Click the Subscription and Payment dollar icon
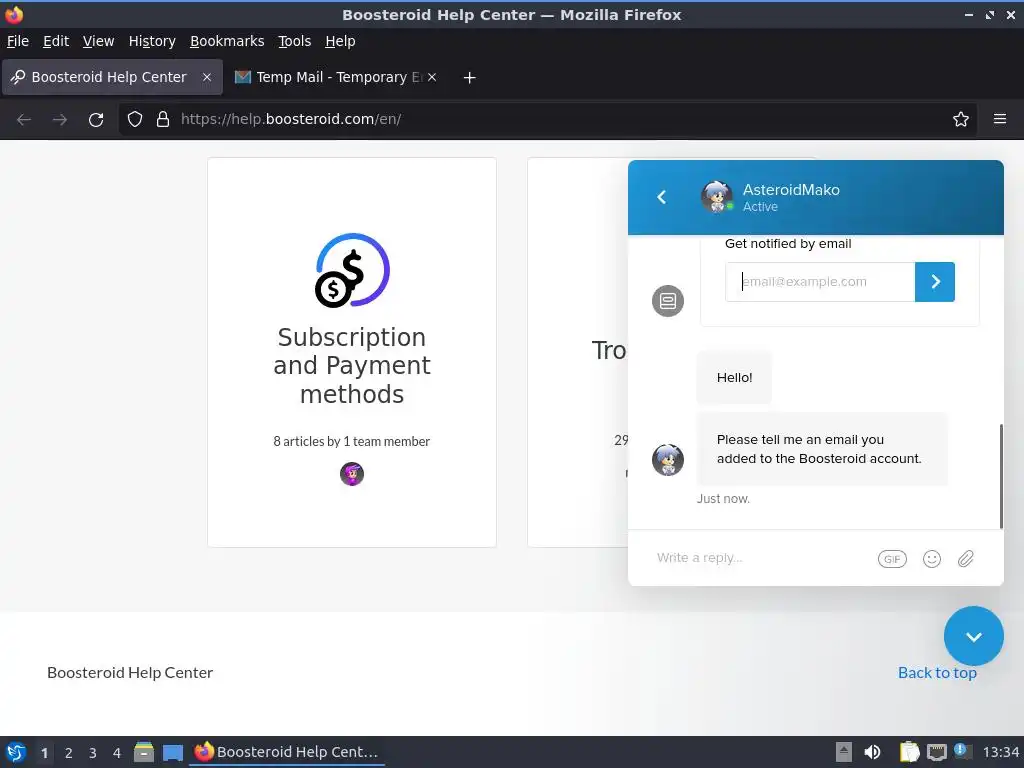This screenshot has width=1024, height=768. [x=353, y=270]
